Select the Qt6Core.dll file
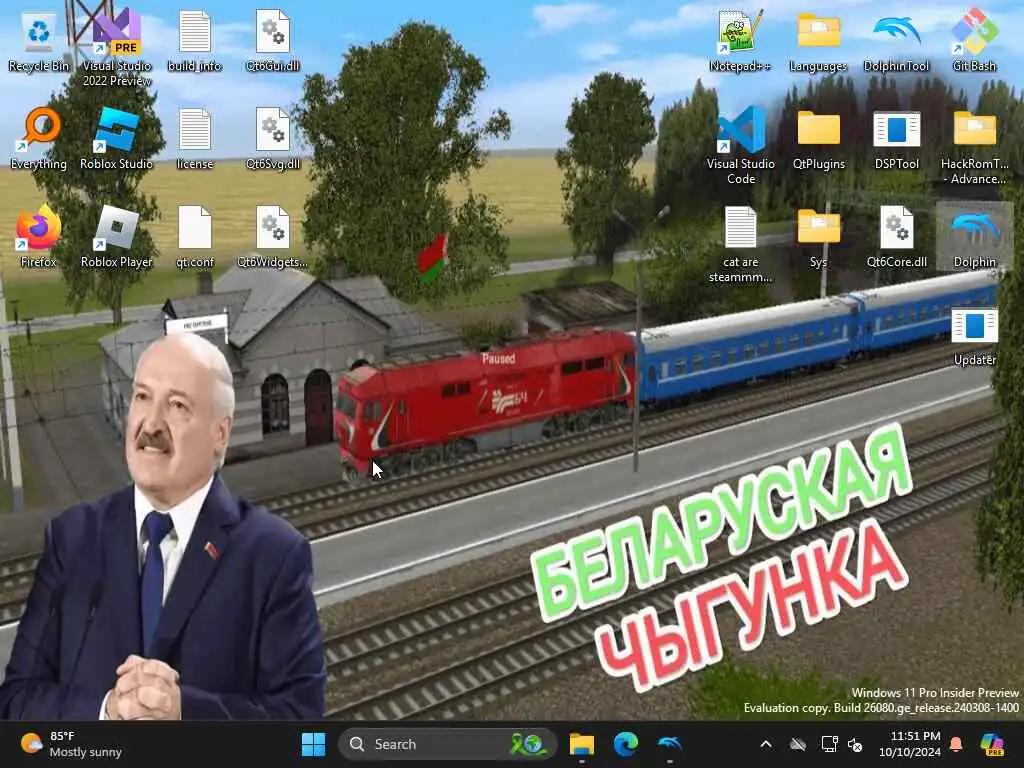Screen dimensions: 1024x768 point(897,238)
